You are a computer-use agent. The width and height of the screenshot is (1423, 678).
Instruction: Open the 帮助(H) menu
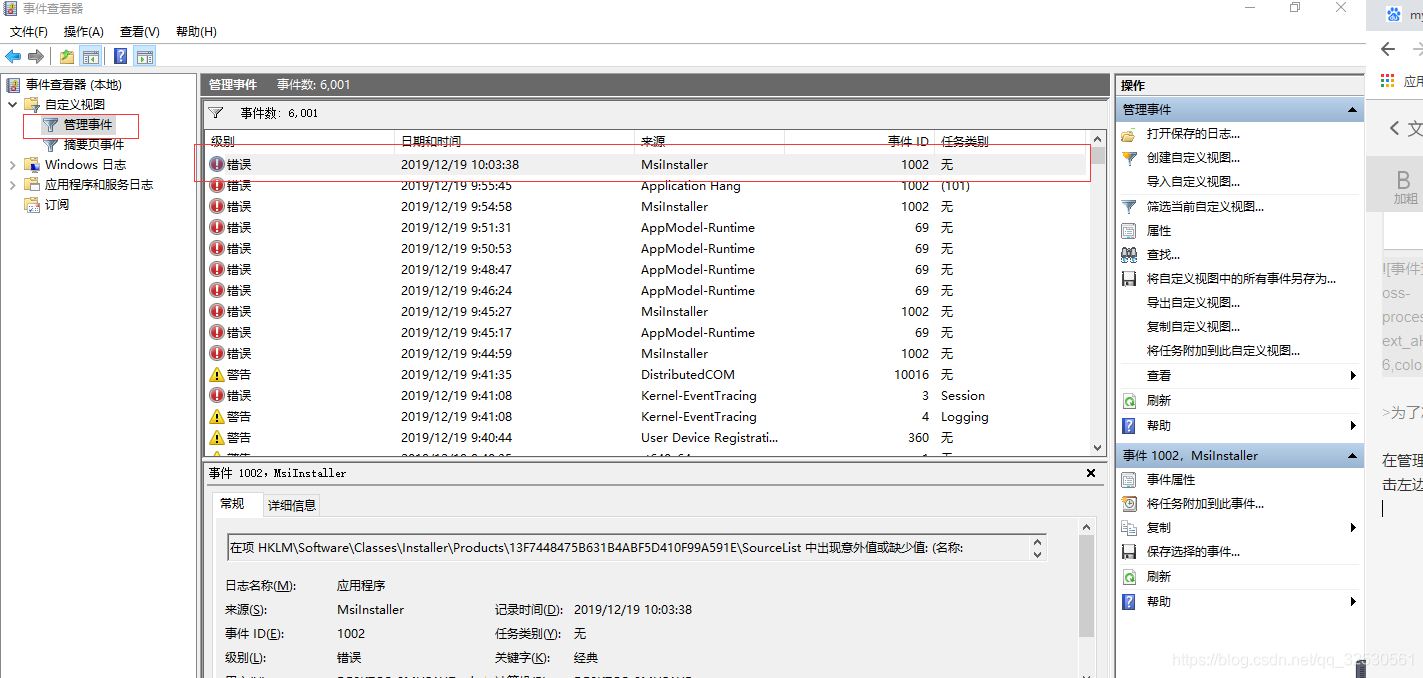[196, 32]
